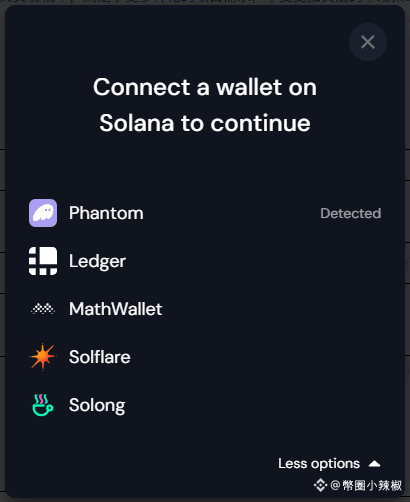The width and height of the screenshot is (410, 502).
Task: Click the MathWallet dotted logo icon
Action: [43, 309]
